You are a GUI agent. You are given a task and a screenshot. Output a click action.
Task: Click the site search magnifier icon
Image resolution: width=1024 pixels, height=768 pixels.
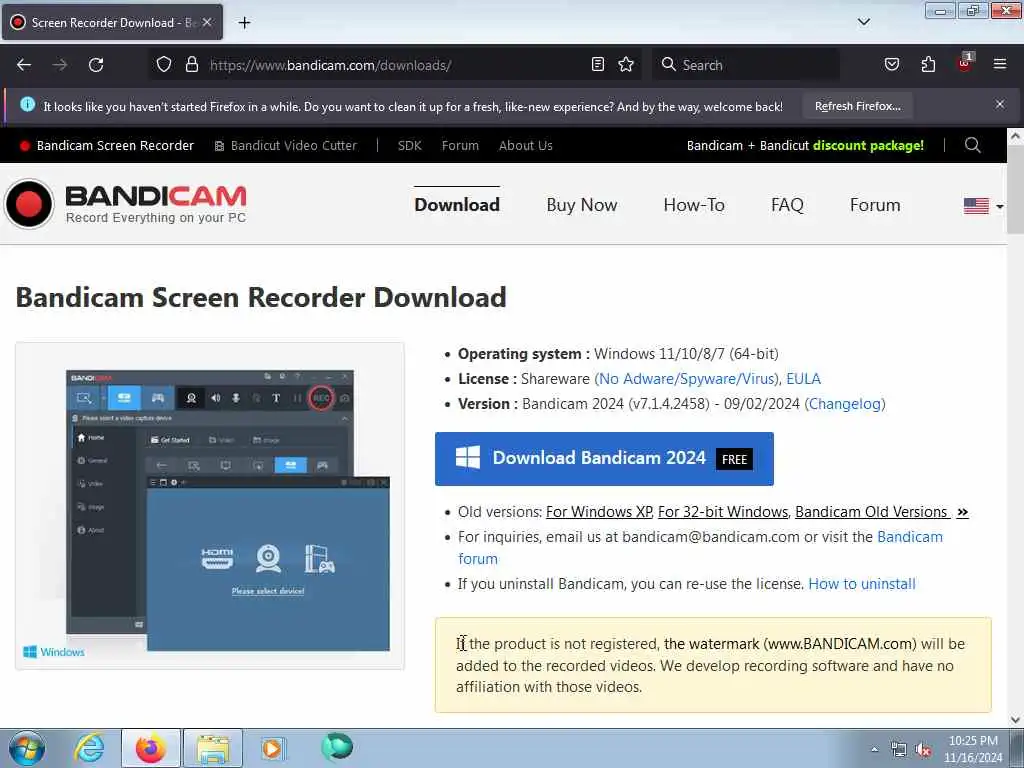[x=972, y=145]
